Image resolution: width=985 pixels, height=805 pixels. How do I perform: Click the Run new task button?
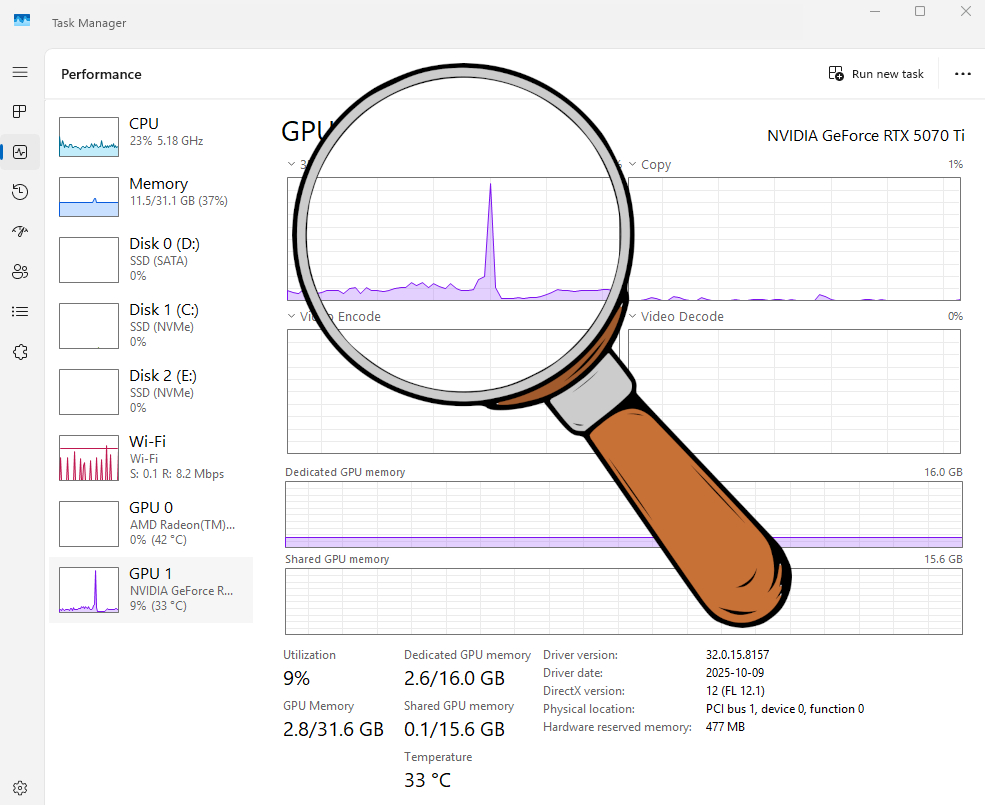coord(876,73)
